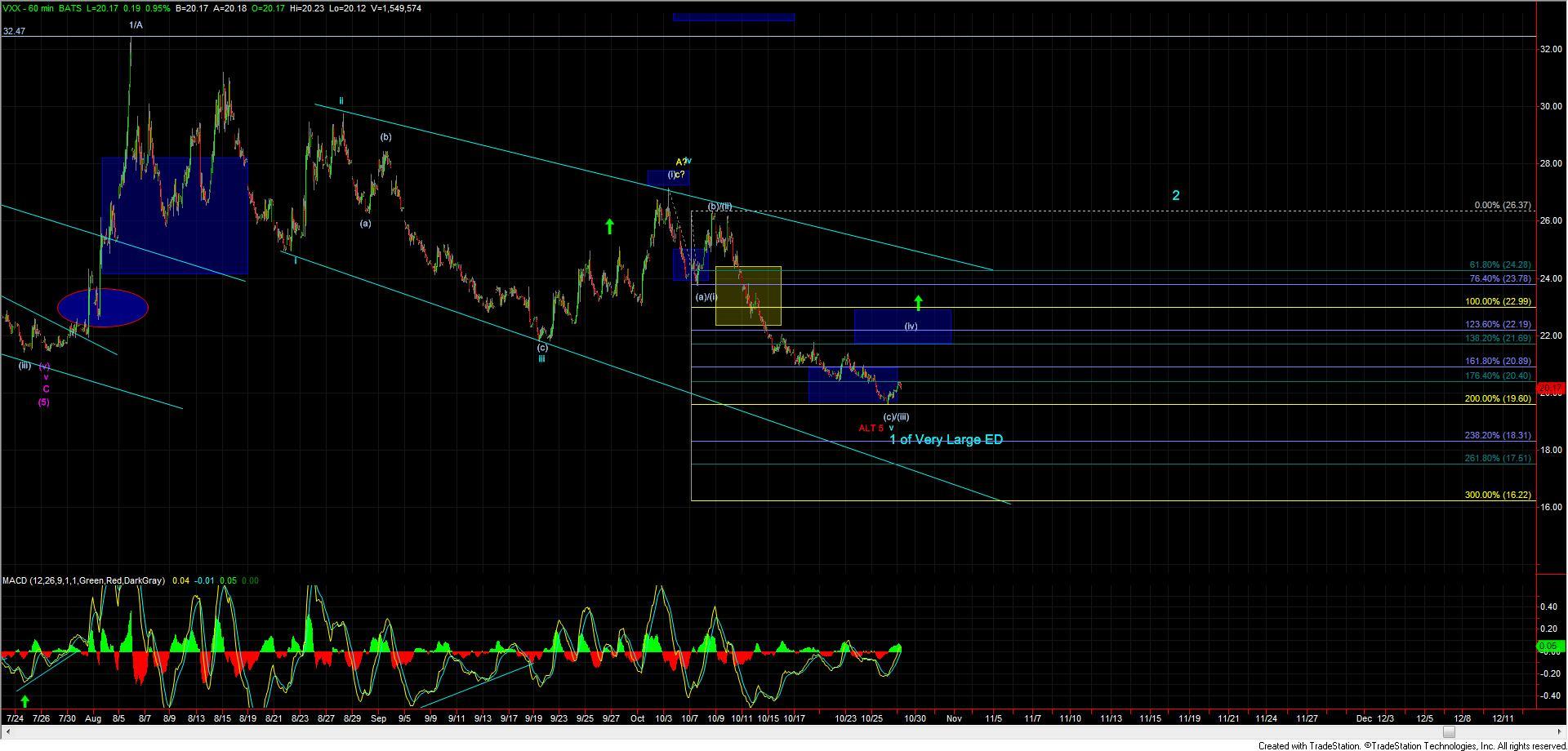Click the 238.20% (18.31) Fibonacci label

click(1498, 436)
